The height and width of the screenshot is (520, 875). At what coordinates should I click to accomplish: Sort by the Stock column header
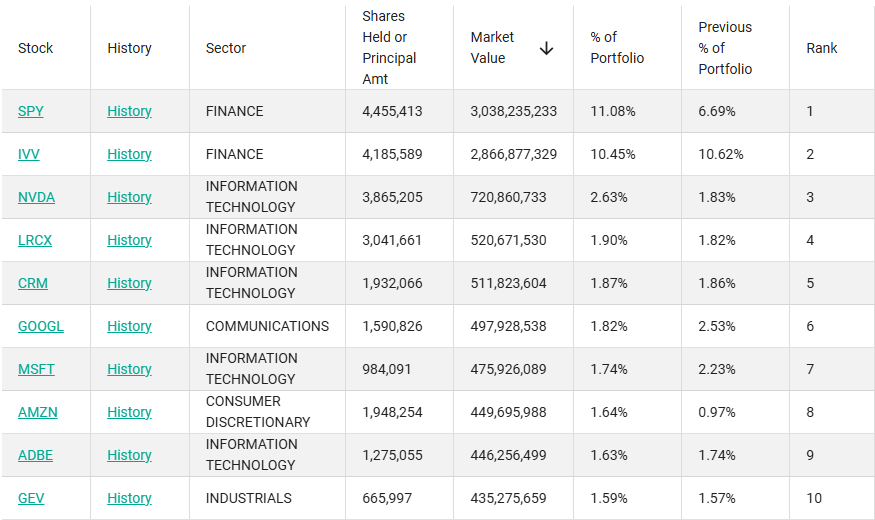(x=36, y=48)
